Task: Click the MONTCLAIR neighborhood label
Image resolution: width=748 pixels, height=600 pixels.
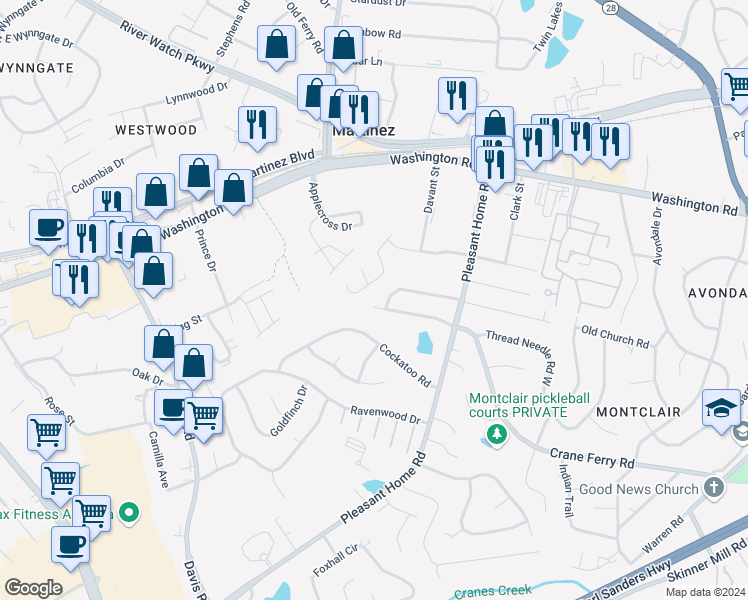Action: pyautogui.click(x=638, y=412)
